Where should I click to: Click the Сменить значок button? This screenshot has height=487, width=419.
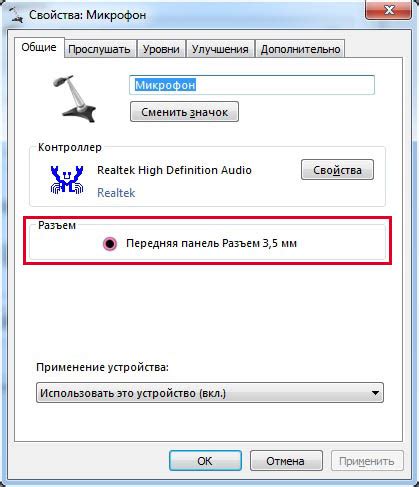tap(184, 112)
